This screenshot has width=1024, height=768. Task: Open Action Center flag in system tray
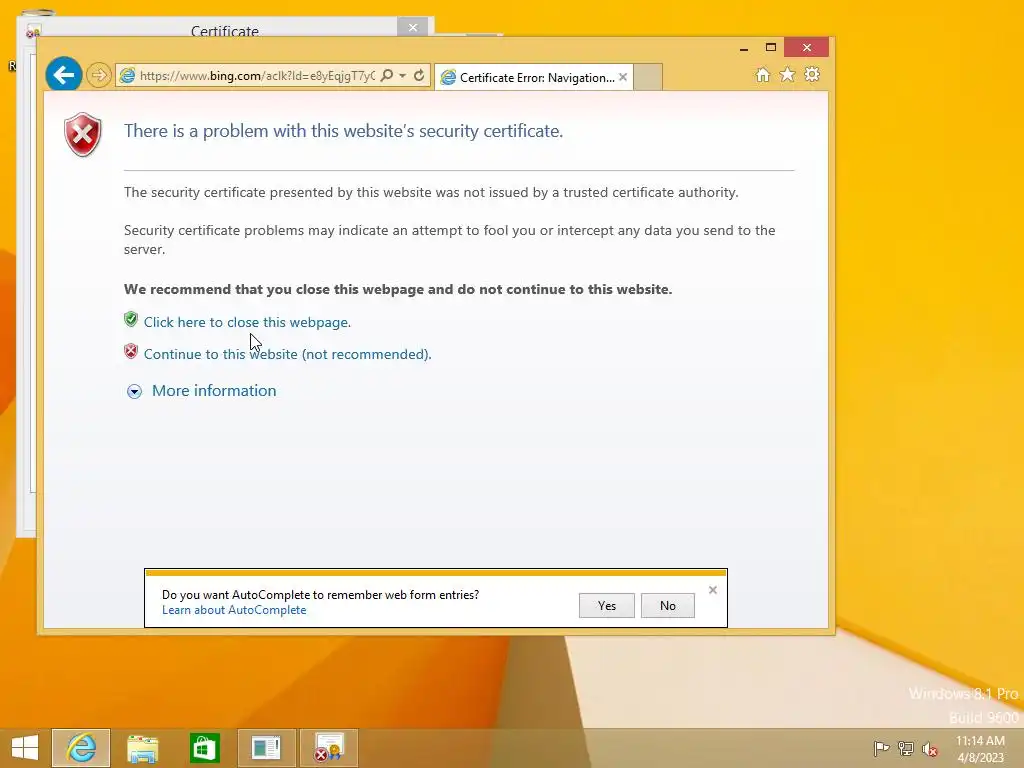click(x=881, y=748)
